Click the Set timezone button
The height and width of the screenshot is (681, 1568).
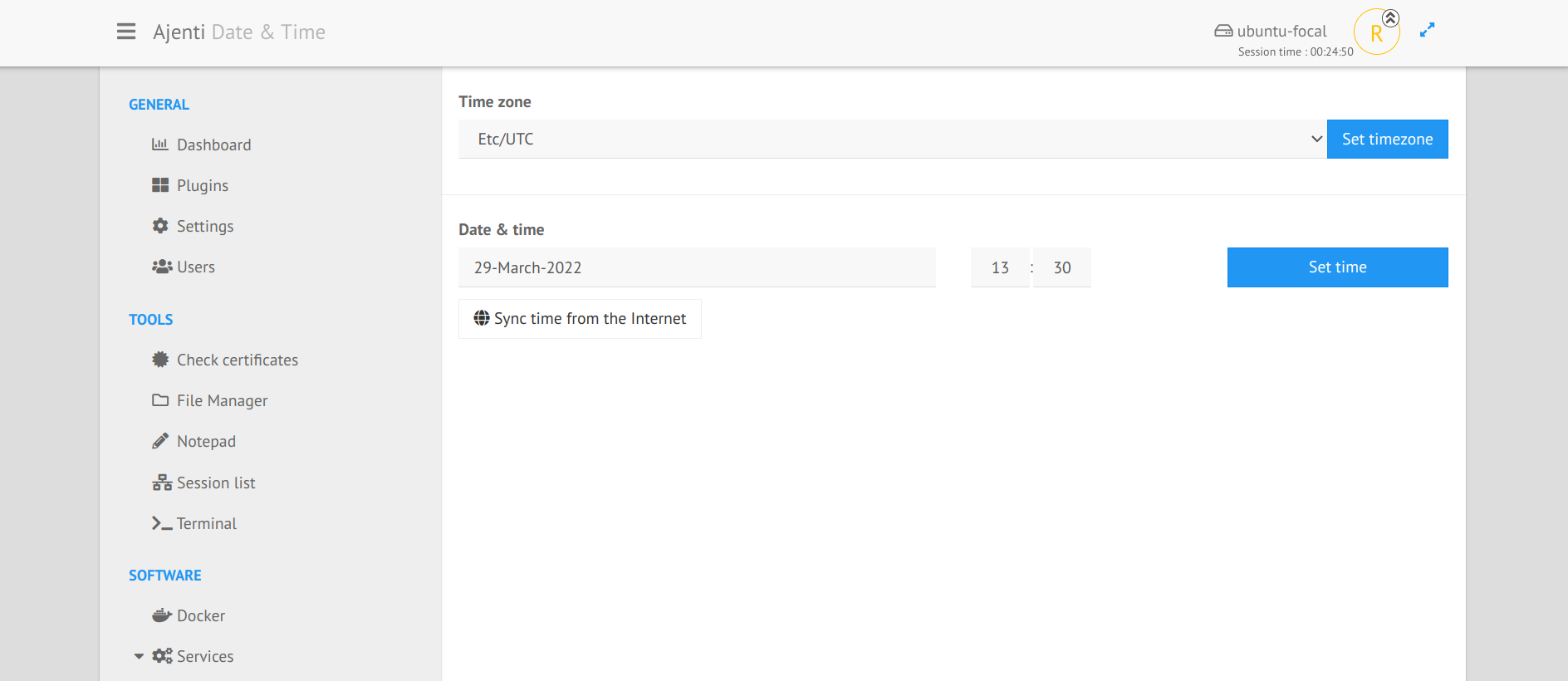(1388, 139)
